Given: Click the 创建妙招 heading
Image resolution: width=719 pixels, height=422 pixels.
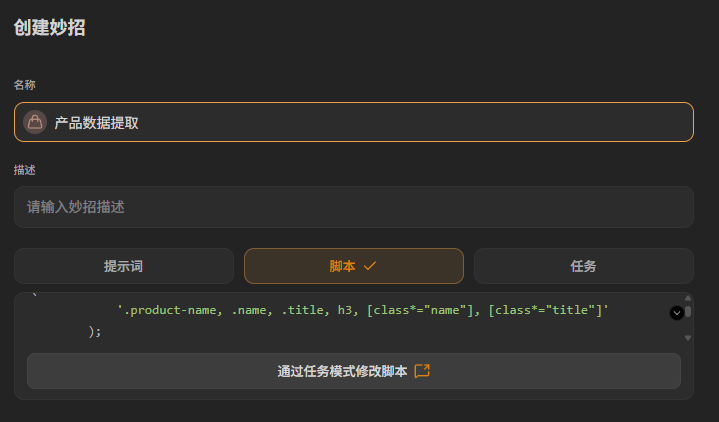Looking at the screenshot, I should click(50, 28).
